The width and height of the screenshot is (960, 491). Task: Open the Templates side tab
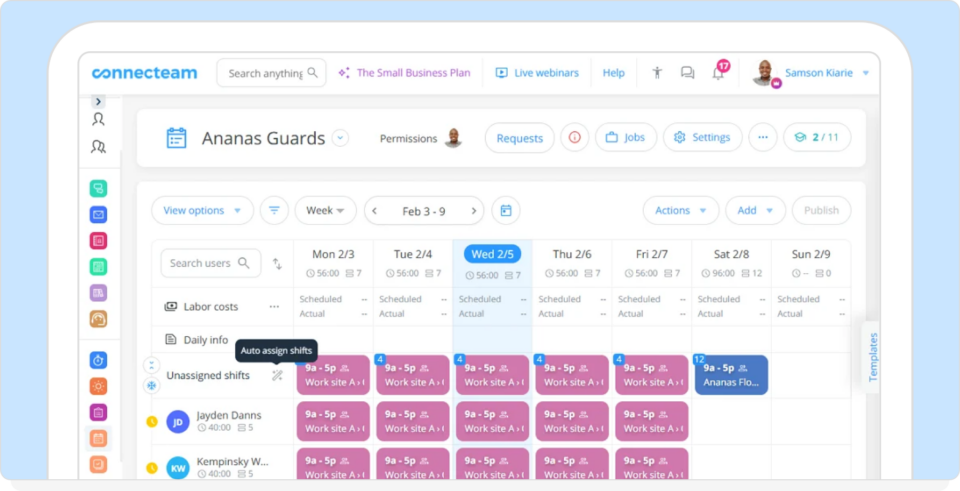872,357
